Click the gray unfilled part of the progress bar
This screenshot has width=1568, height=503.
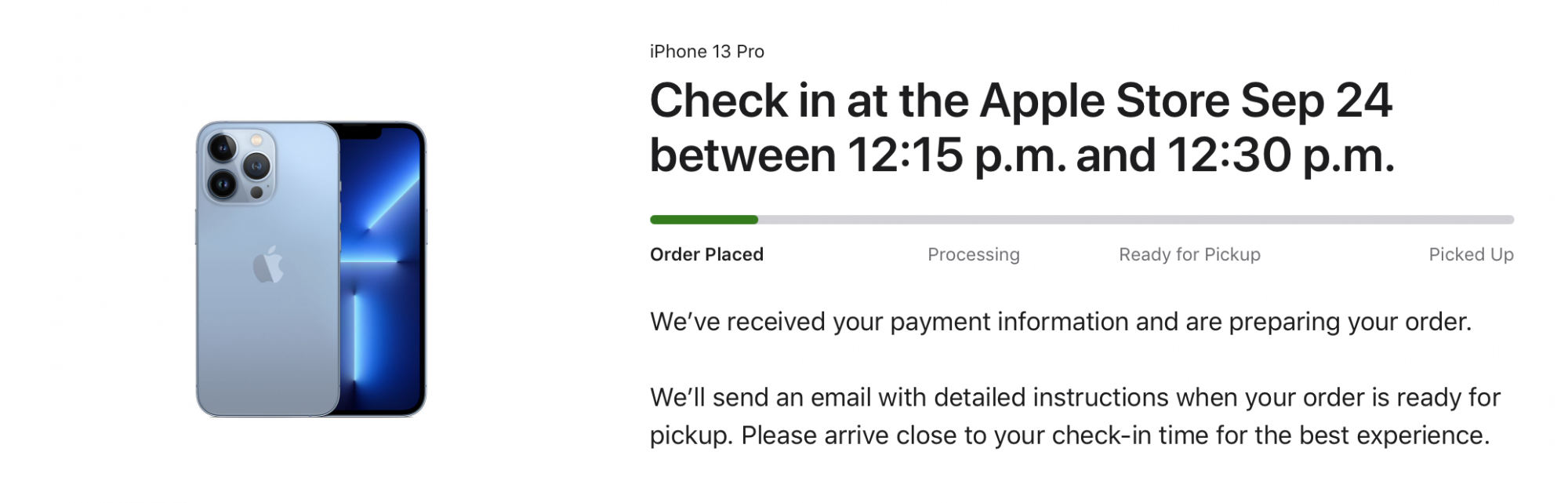(x=1135, y=220)
